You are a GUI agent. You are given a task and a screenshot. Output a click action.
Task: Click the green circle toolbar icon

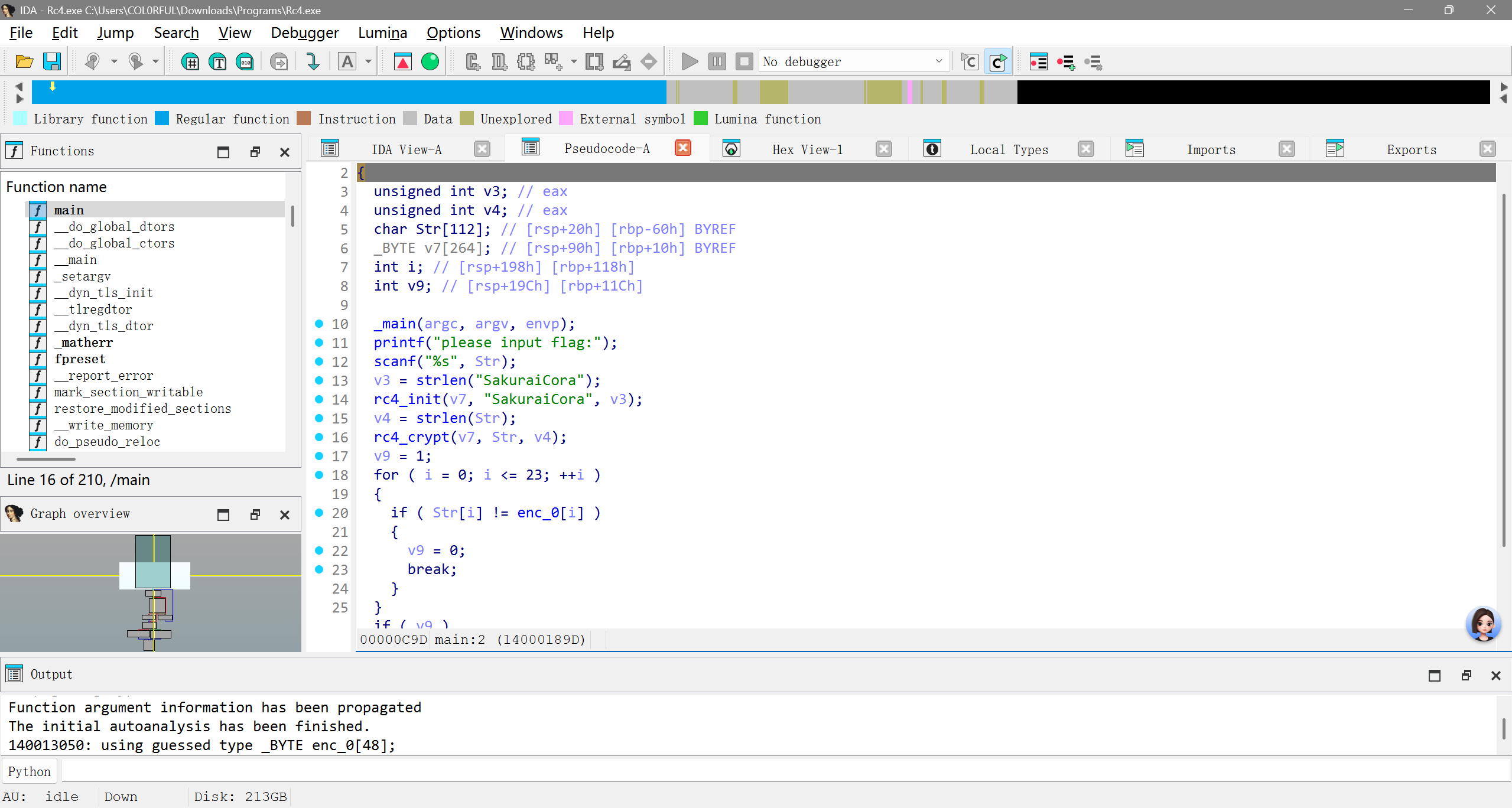coord(430,61)
